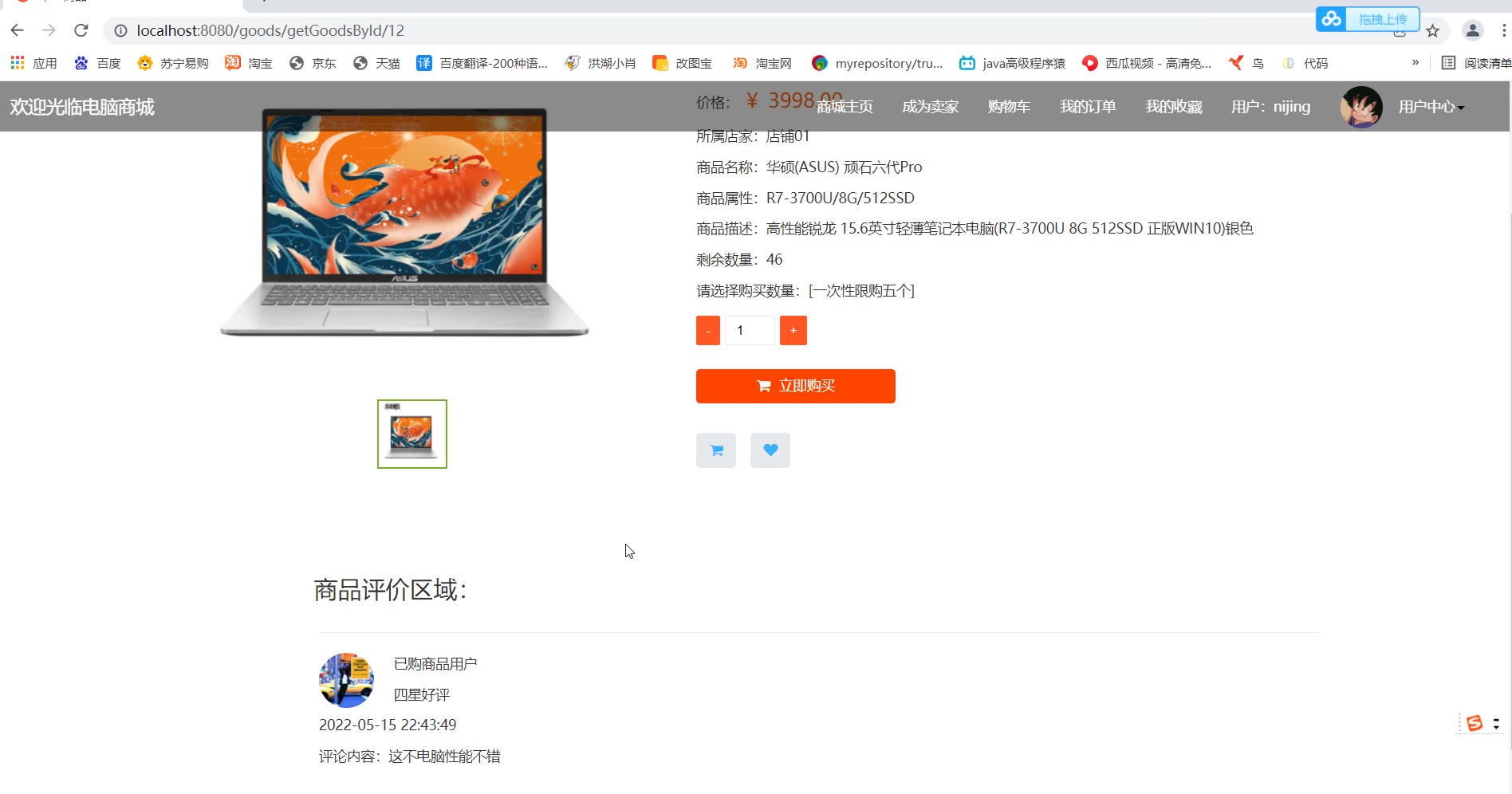Open 购物车 in navigation bar
The image size is (1512, 794).
tap(1009, 107)
